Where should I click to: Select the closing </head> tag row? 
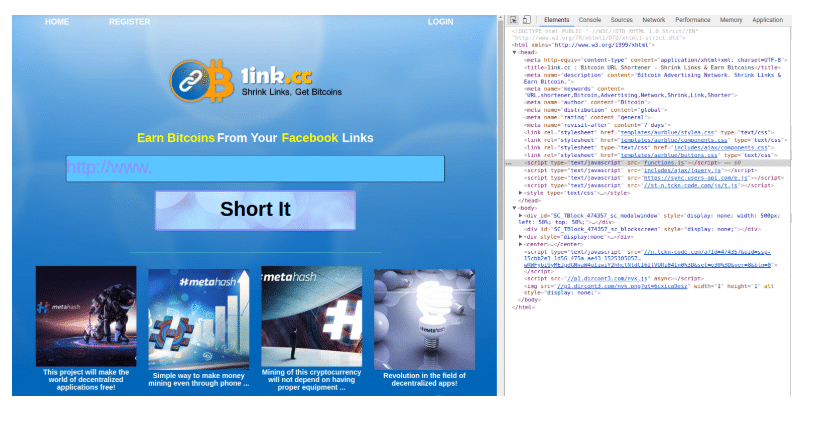(530, 201)
